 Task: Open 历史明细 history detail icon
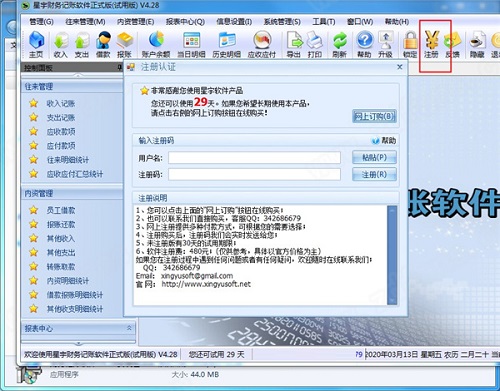click(x=227, y=44)
